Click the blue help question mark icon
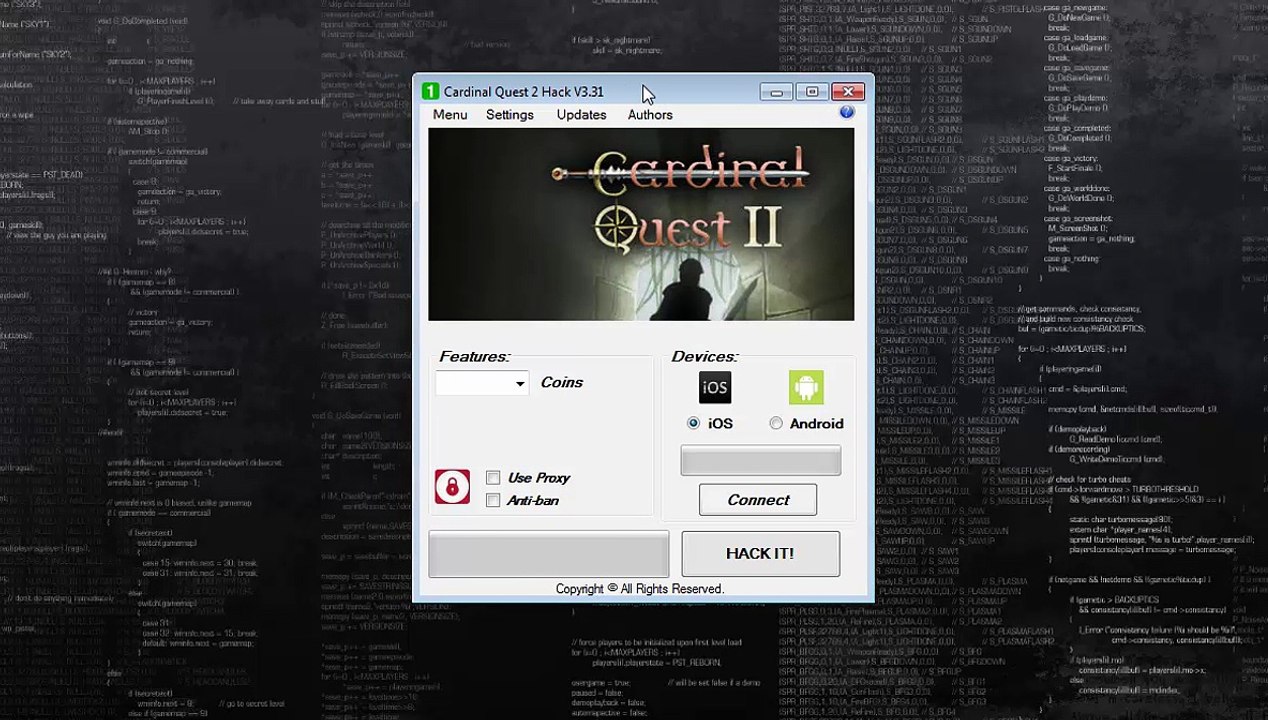Image resolution: width=1268 pixels, height=720 pixels. point(847,112)
